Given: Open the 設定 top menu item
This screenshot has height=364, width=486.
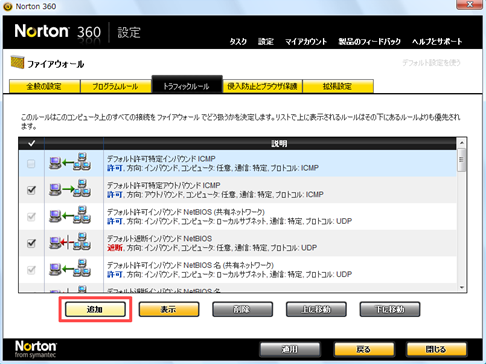Looking at the screenshot, I should [x=266, y=42].
